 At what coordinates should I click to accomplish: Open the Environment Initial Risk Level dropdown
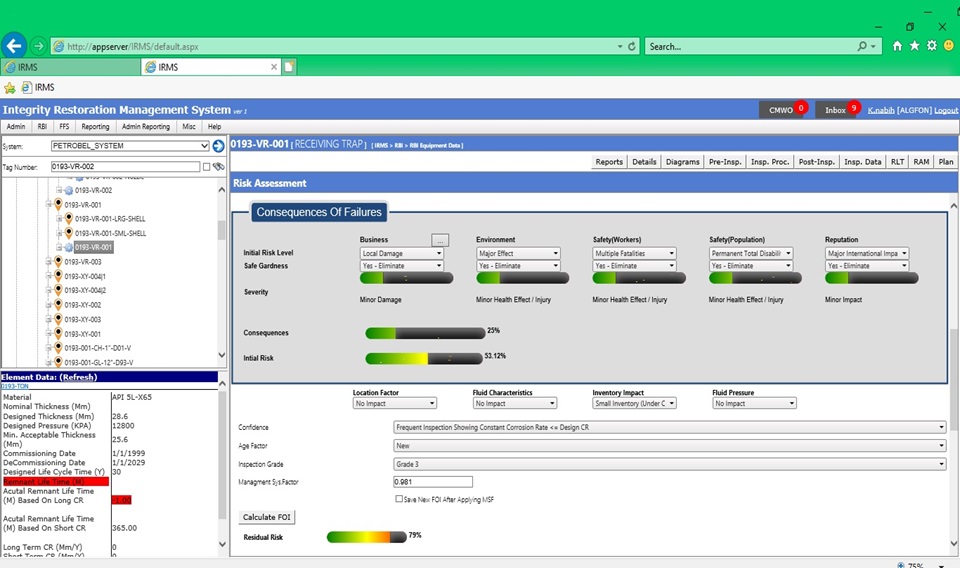517,254
